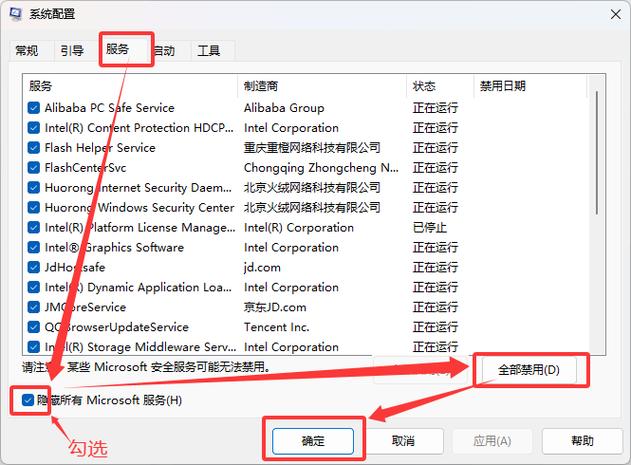Screen dimensions: 631x465
Task: Toggle Intel(R) Dynamic Application Loader checkbox
Action: (x=34, y=287)
